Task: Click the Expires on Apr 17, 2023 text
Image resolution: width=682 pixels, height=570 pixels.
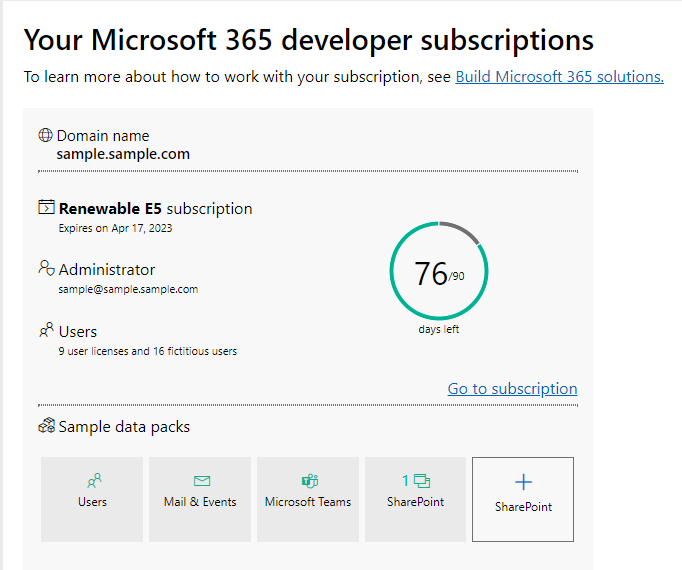Action: point(115,228)
